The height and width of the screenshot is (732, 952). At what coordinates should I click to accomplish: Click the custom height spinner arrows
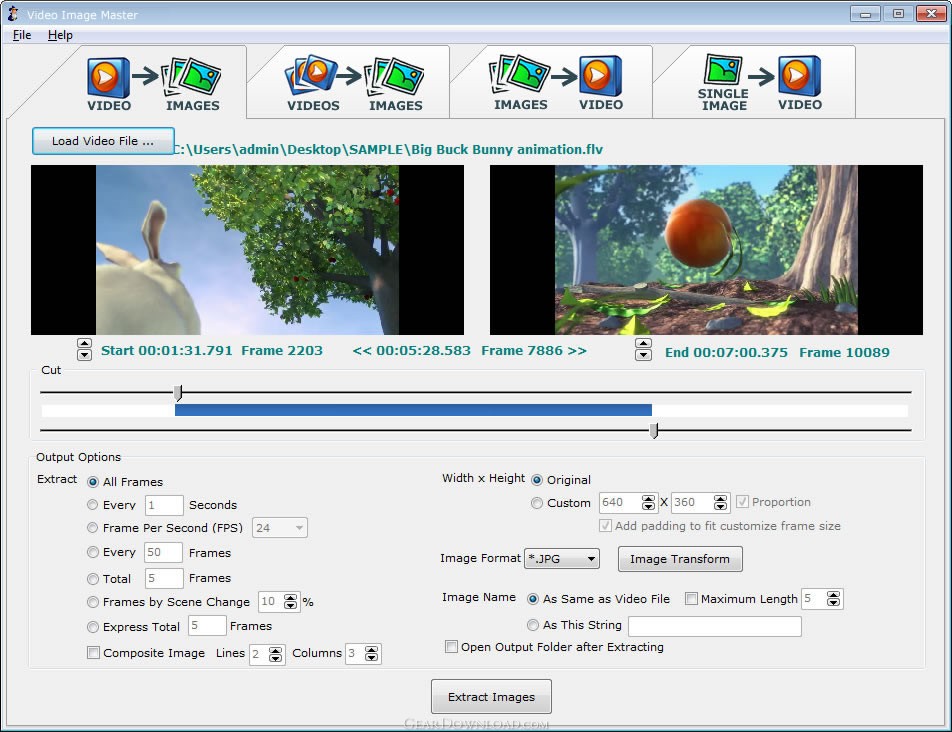pyautogui.click(x=721, y=503)
